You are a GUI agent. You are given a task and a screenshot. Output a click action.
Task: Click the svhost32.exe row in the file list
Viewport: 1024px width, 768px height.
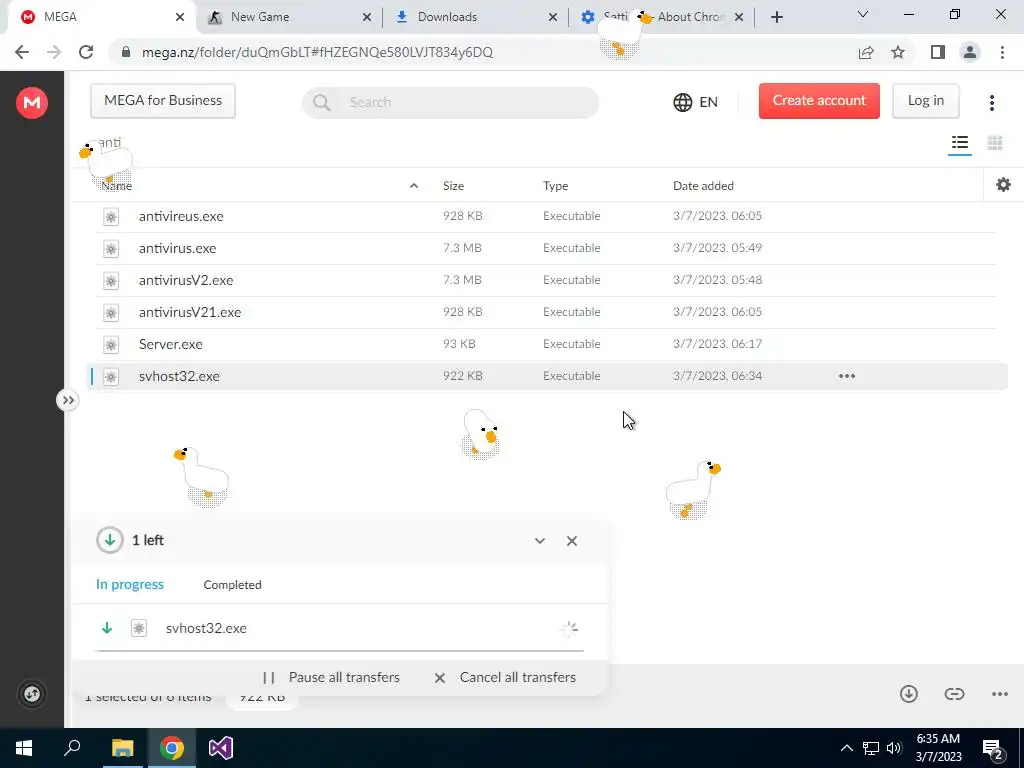click(546, 376)
